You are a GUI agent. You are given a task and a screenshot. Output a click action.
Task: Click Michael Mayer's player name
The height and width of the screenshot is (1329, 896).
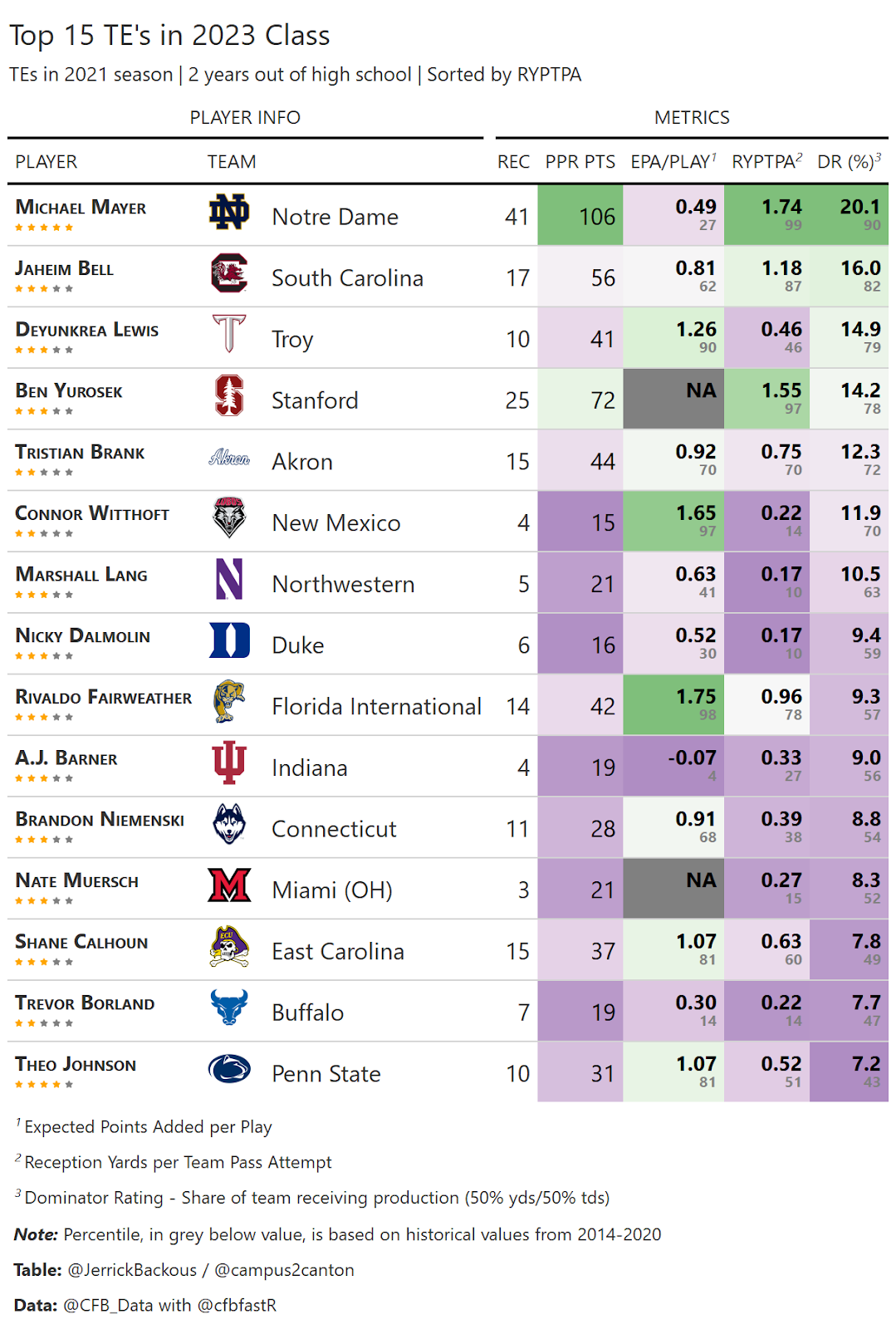pos(81,208)
